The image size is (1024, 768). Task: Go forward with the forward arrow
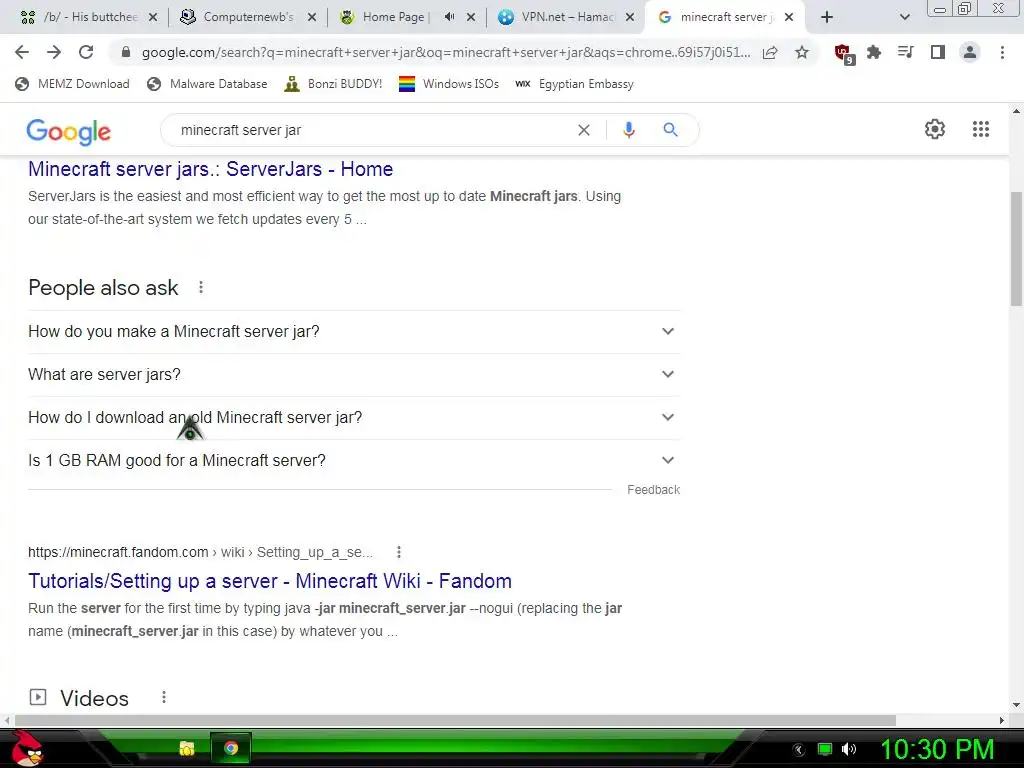[54, 52]
